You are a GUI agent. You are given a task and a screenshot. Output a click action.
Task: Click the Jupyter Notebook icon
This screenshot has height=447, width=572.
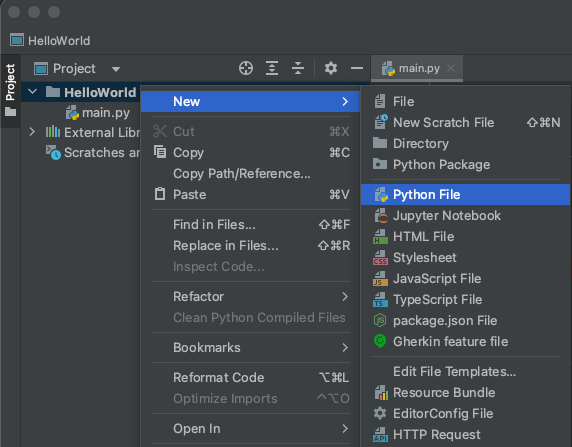tap(381, 216)
